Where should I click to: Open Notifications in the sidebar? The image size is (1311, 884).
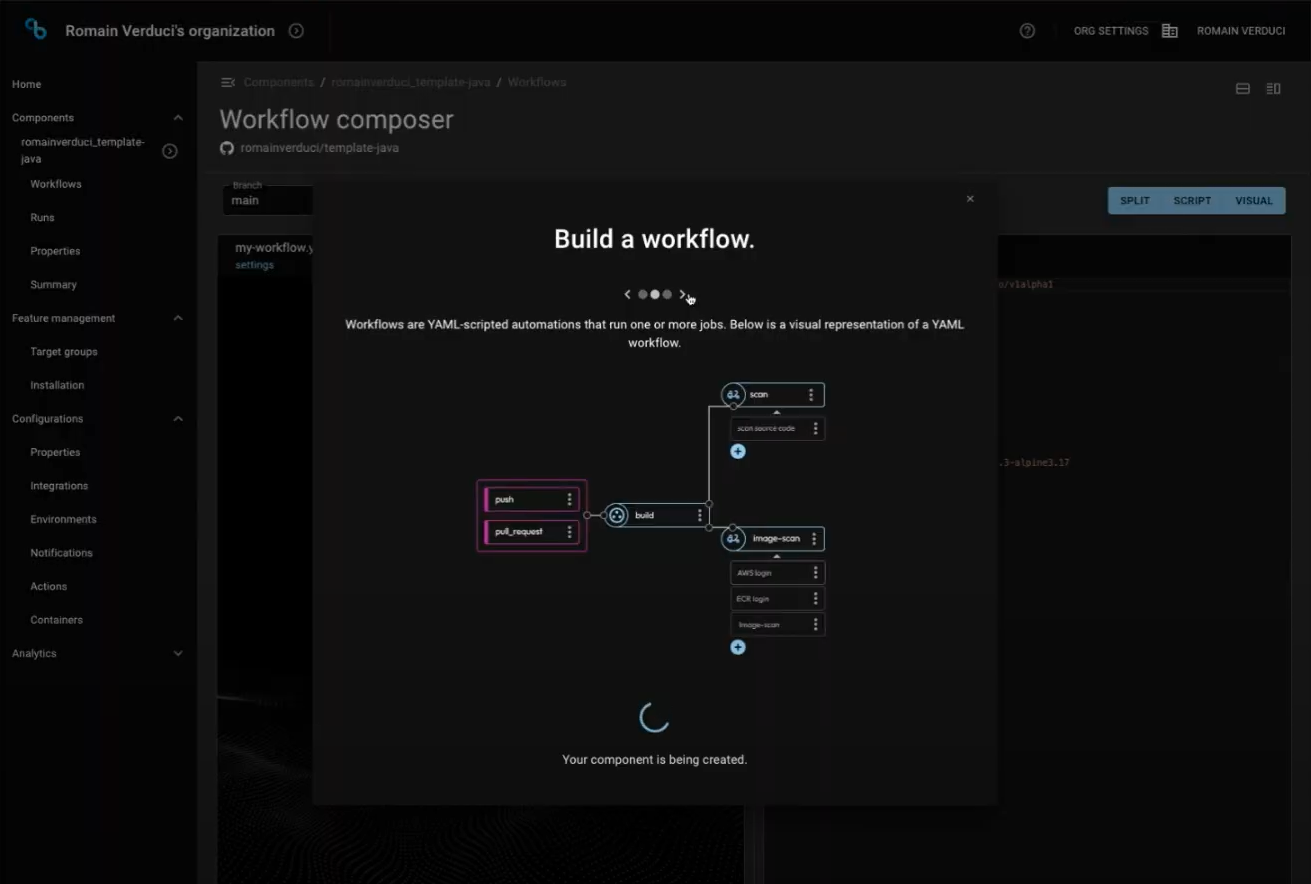(x=61, y=553)
